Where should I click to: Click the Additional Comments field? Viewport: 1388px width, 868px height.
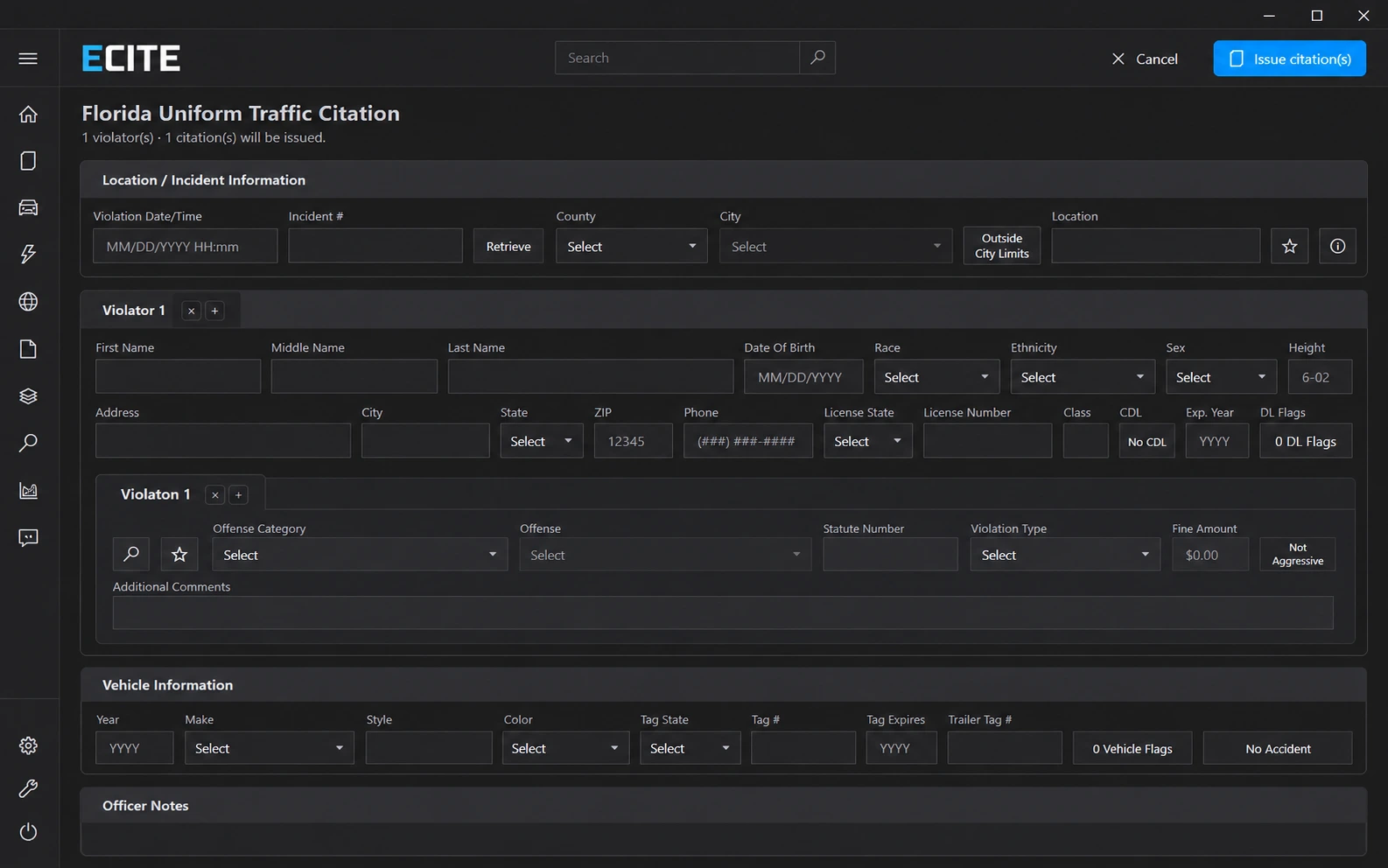pos(723,613)
